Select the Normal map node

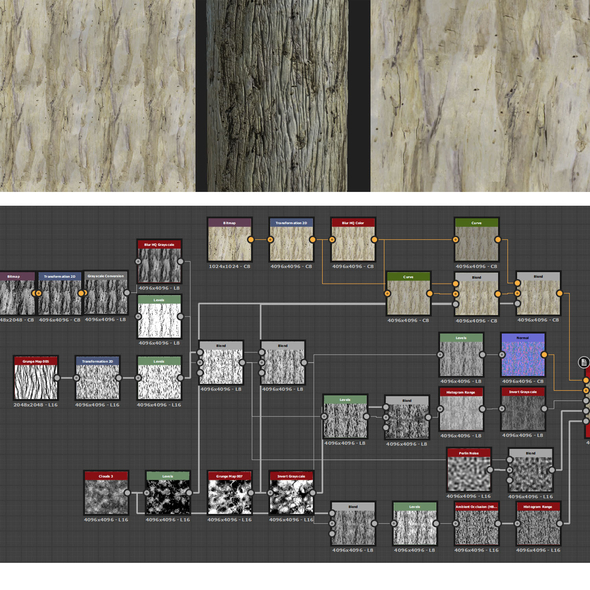click(x=523, y=355)
